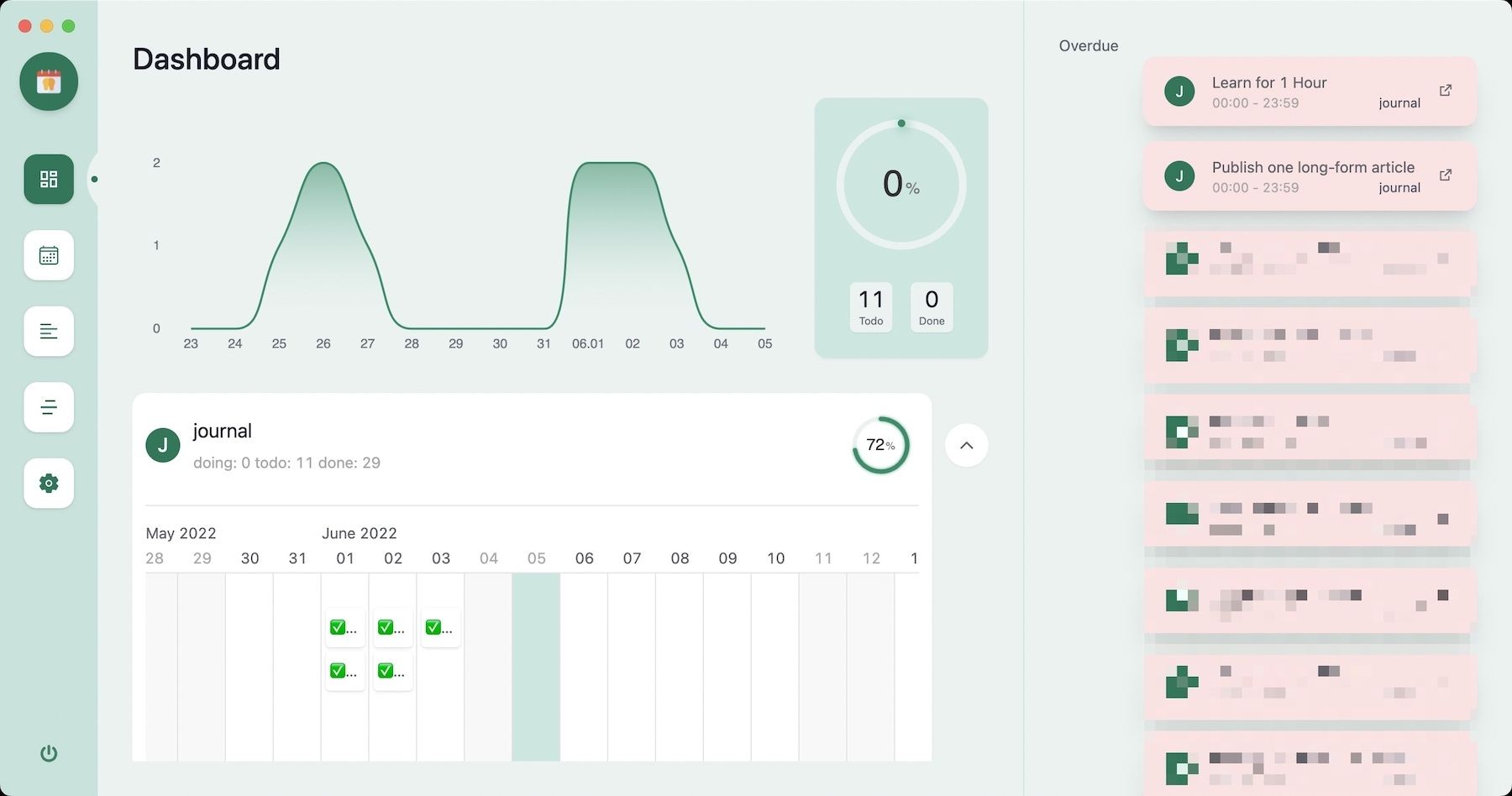
Task: Toggle the first completed task on June 01
Action: tap(344, 627)
